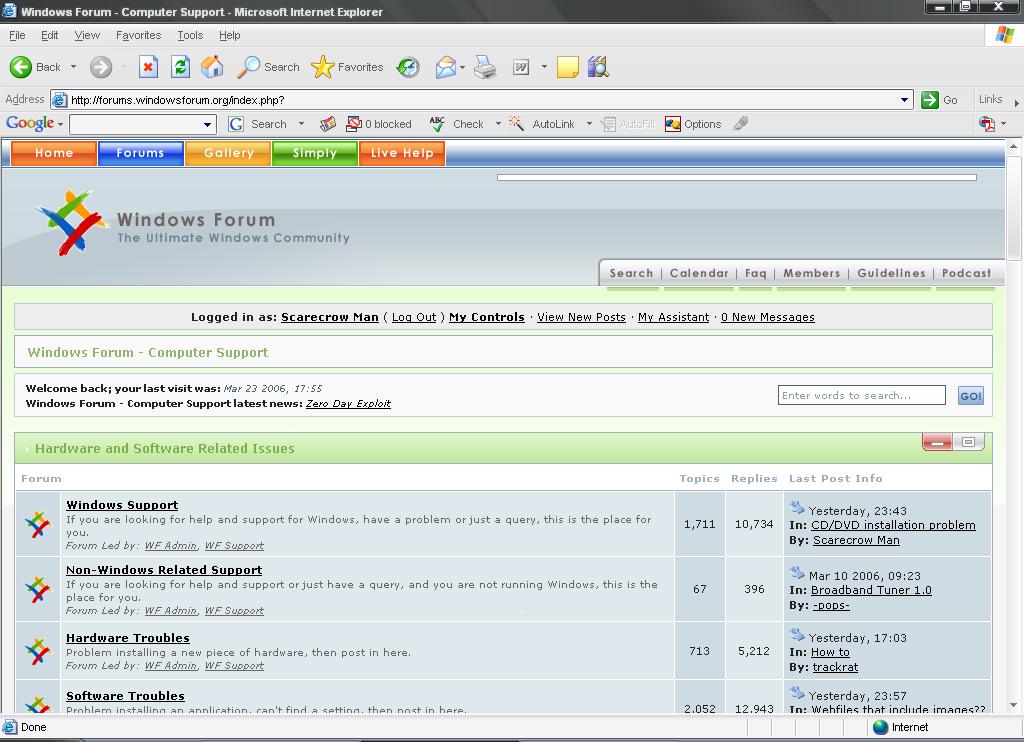Viewport: 1024px width, 742px height.
Task: Open the Calendar navigation link
Action: click(699, 273)
